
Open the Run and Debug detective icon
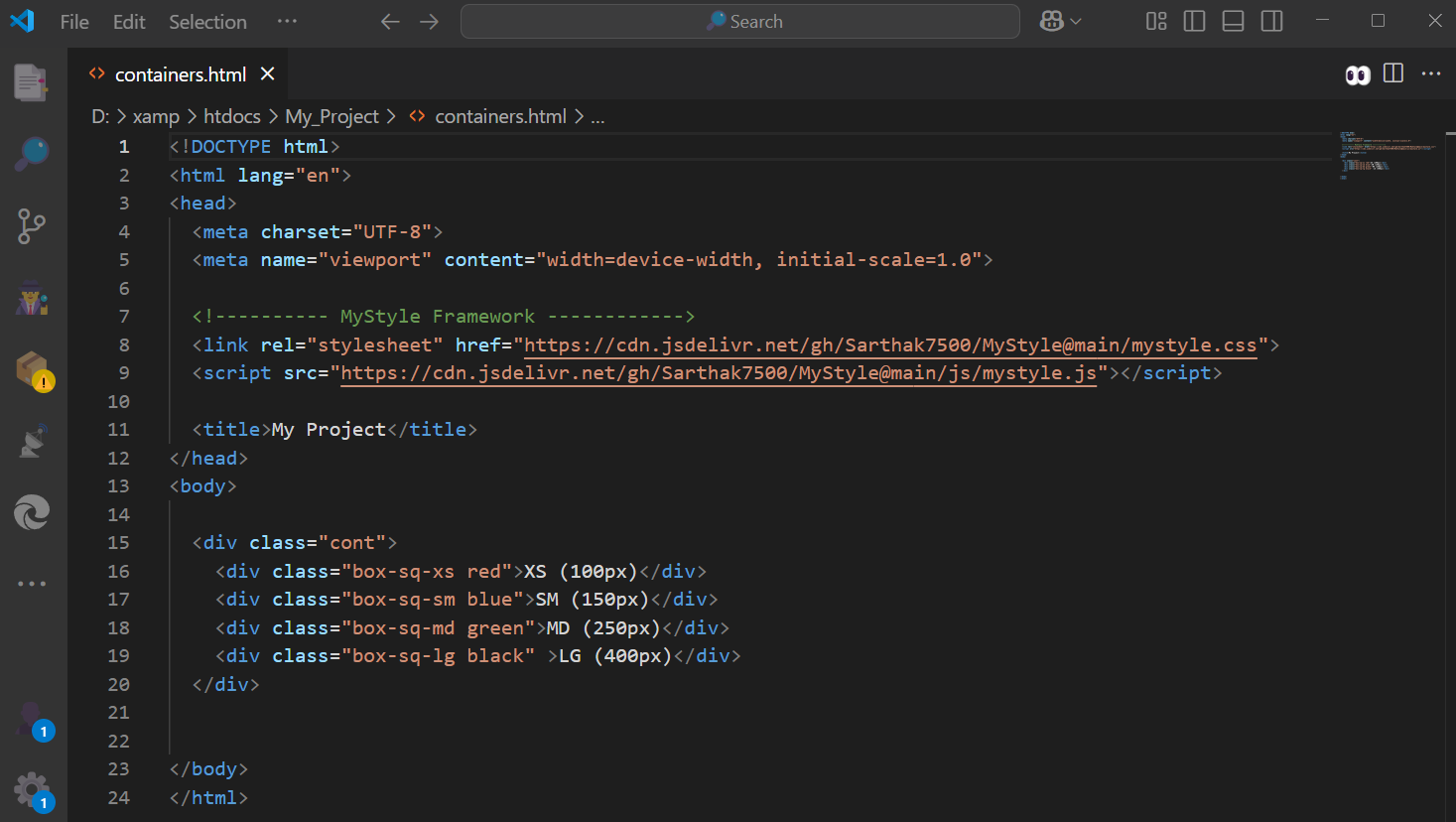(32, 298)
